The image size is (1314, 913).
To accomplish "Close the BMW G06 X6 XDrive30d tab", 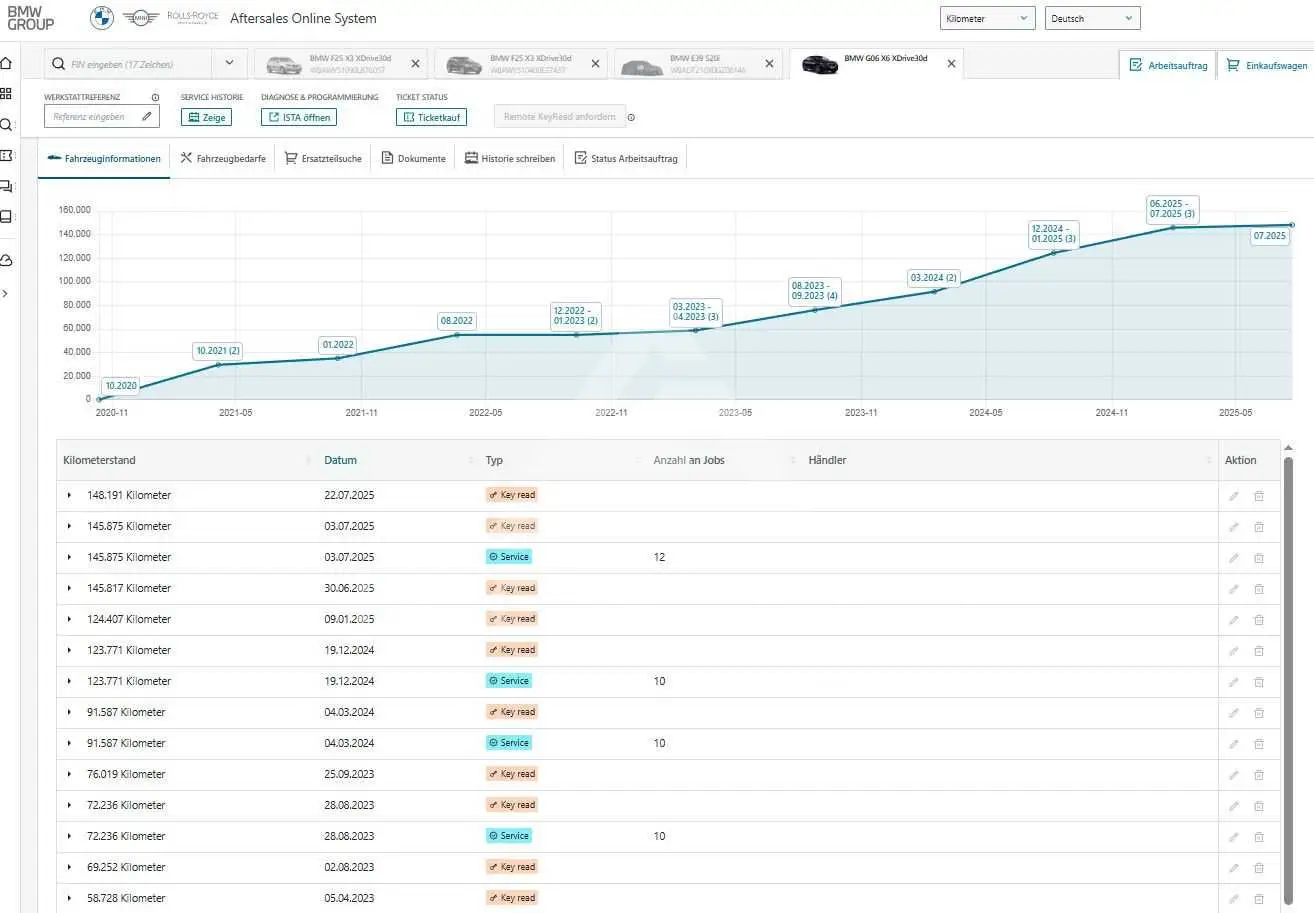I will [951, 63].
